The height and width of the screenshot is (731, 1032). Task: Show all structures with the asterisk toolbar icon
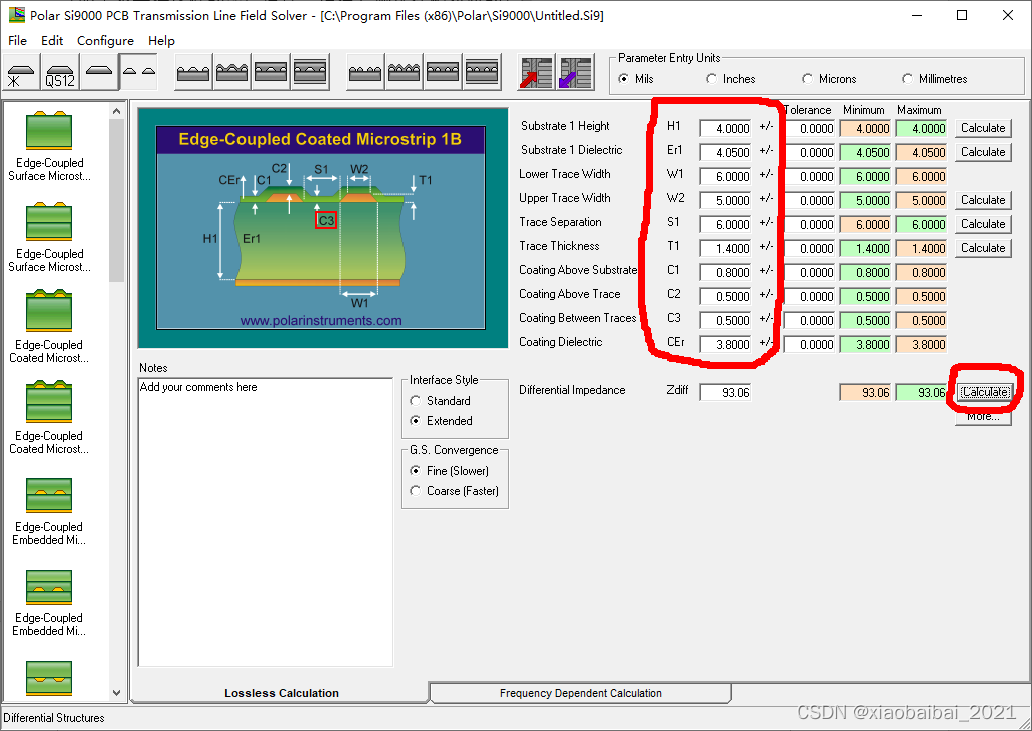tap(21, 72)
